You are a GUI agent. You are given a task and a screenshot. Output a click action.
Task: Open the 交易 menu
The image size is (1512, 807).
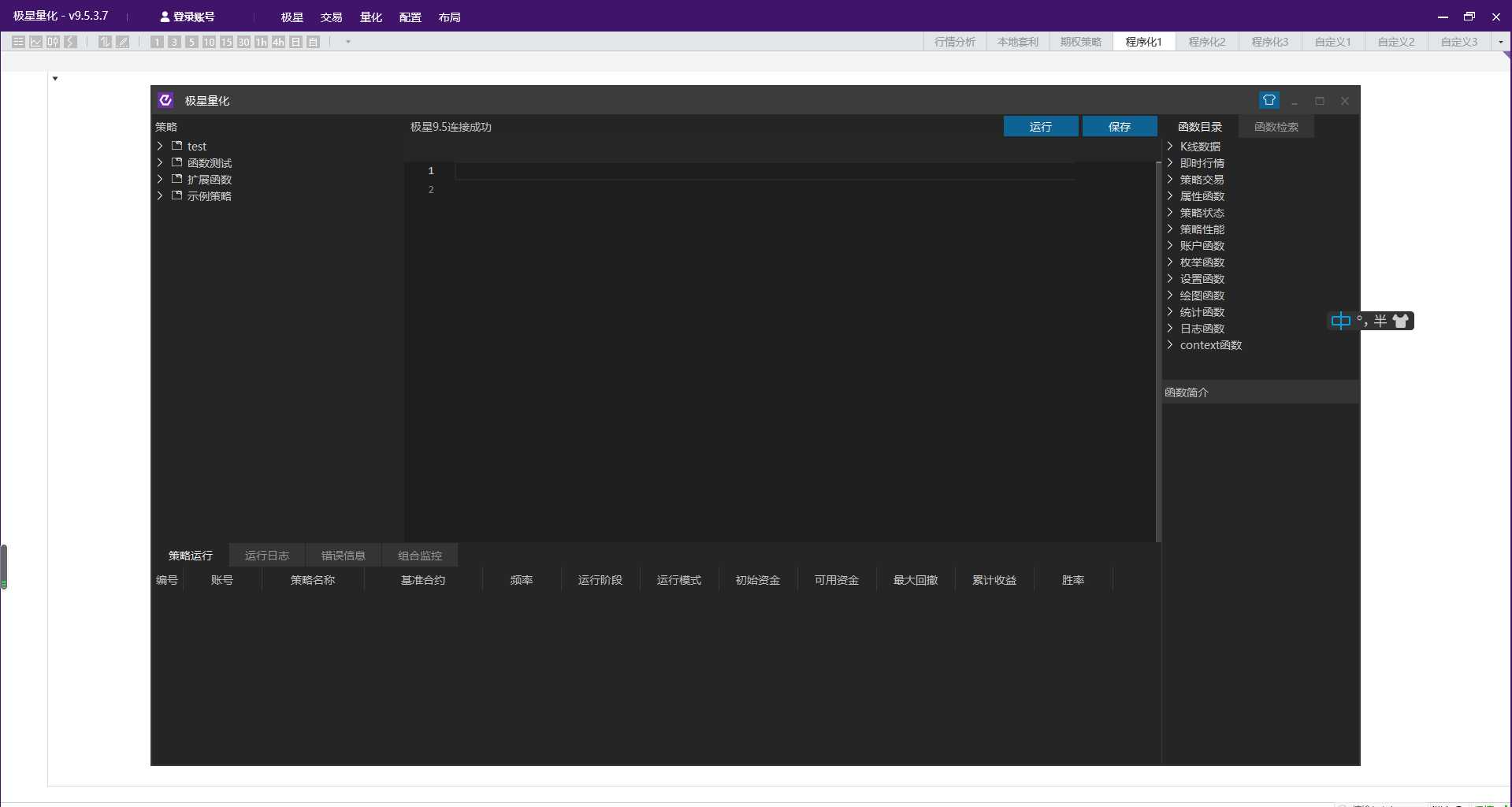click(x=332, y=17)
